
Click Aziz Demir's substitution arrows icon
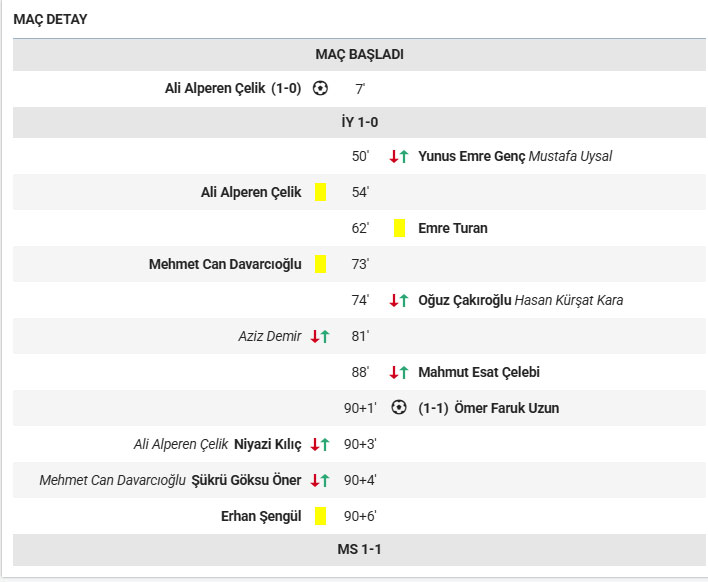320,336
